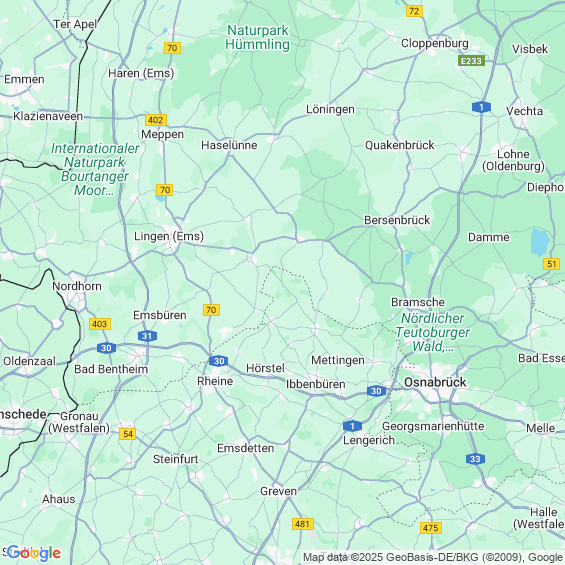Click the 51 road shield near Damme

tap(551, 264)
